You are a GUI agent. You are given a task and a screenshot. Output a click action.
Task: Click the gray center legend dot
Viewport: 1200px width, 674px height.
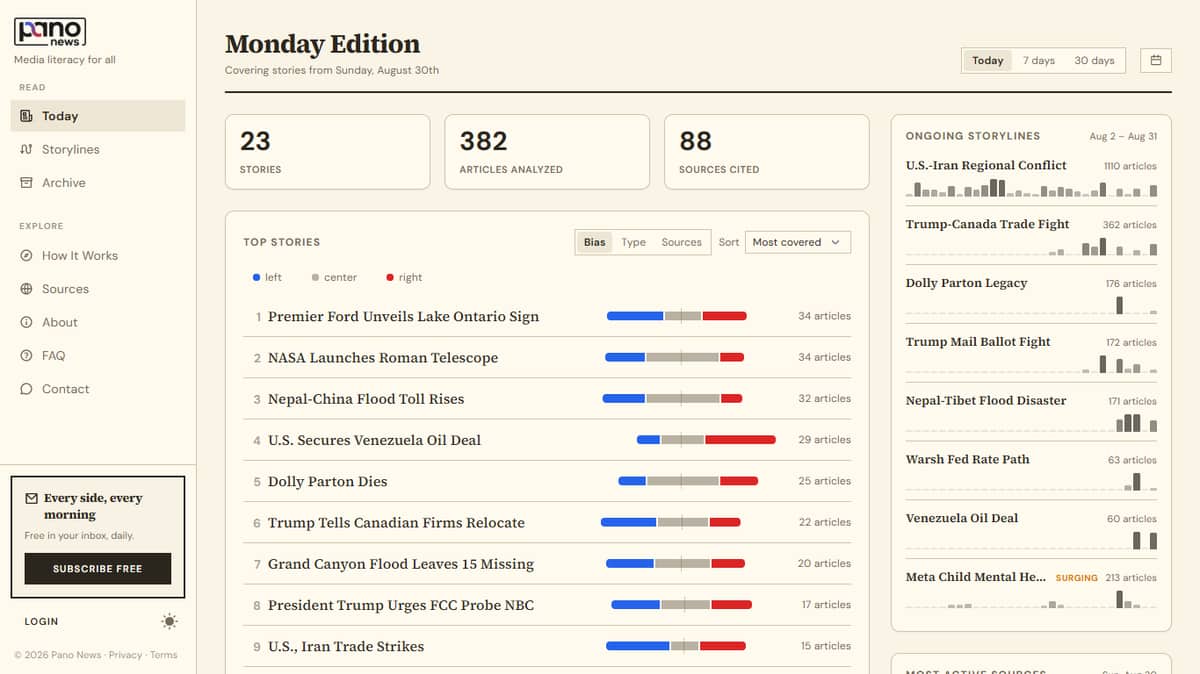316,277
